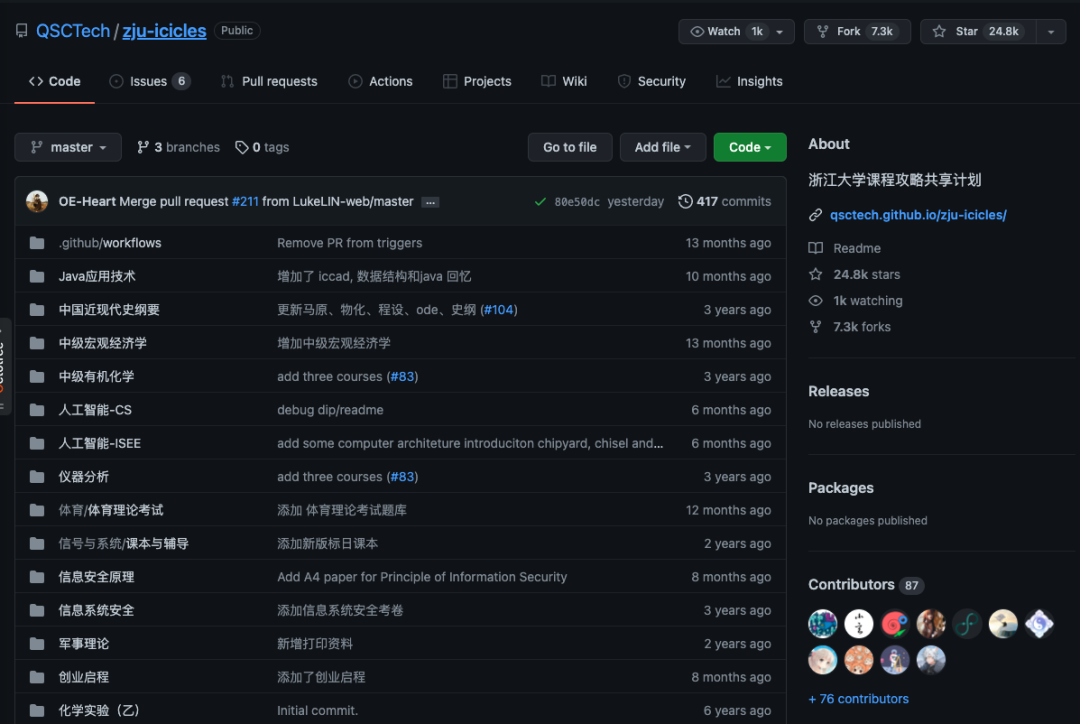
Task: Click the folder icon for 中国近现代史纲要
Action: tap(37, 310)
